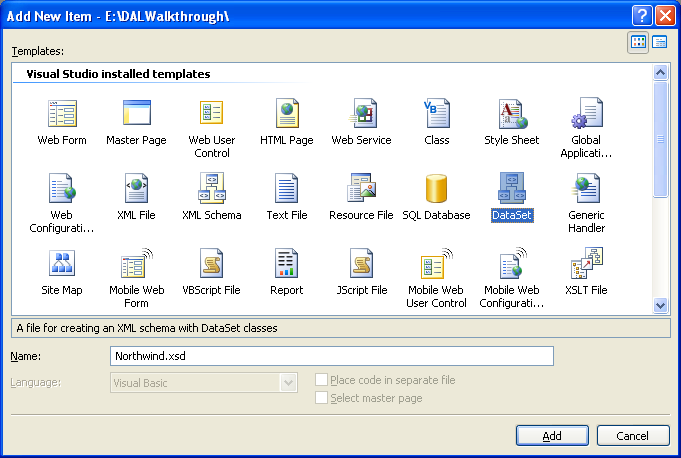Close the Add New Item dialog
The width and height of the screenshot is (681, 458).
pos(665,16)
